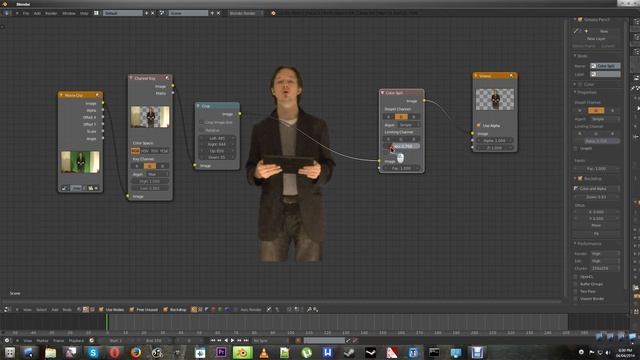
Task: Toggle Relative checkbox in Crop node
Action: coord(201,130)
